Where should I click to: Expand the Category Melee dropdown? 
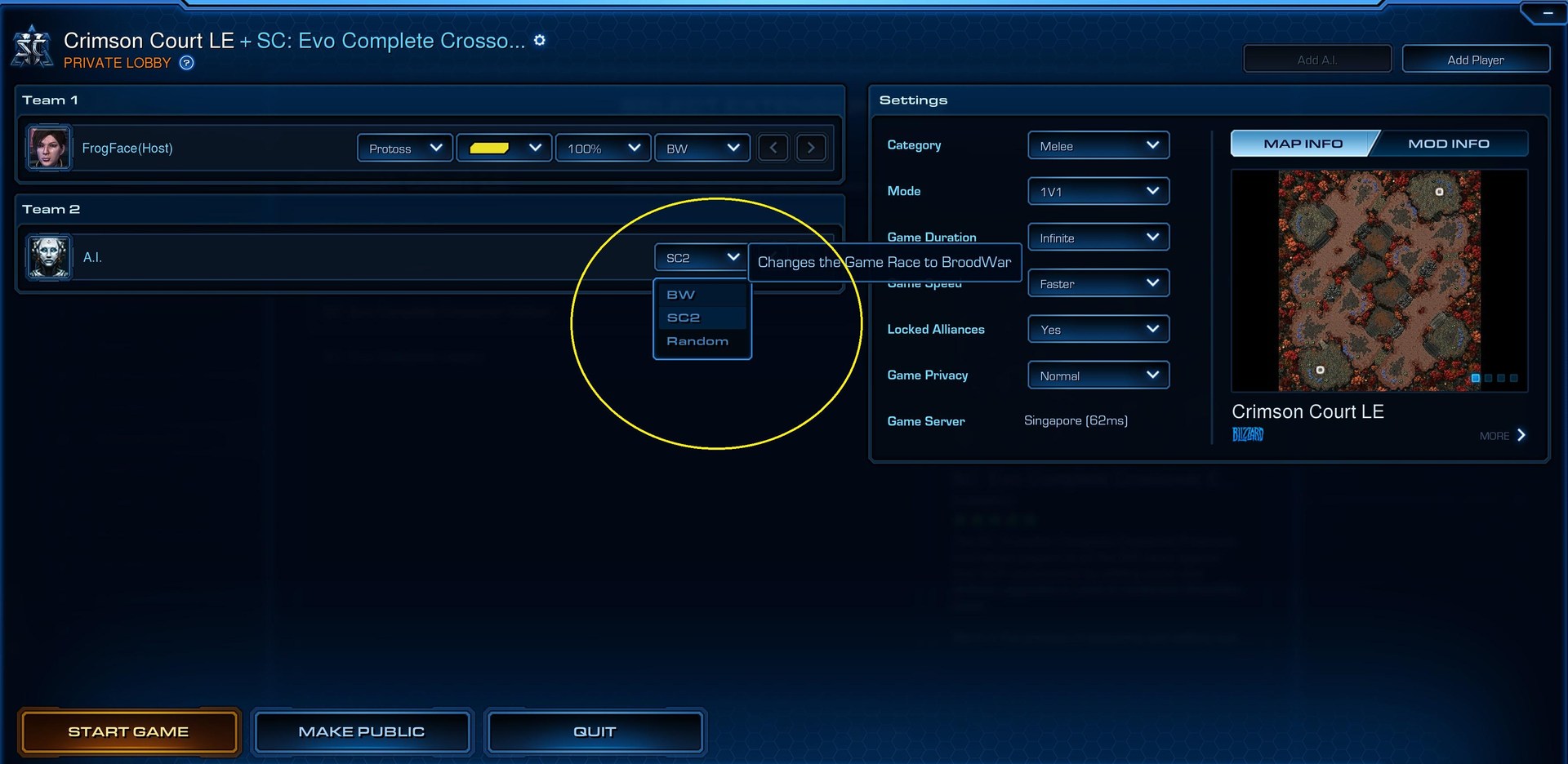click(1098, 145)
